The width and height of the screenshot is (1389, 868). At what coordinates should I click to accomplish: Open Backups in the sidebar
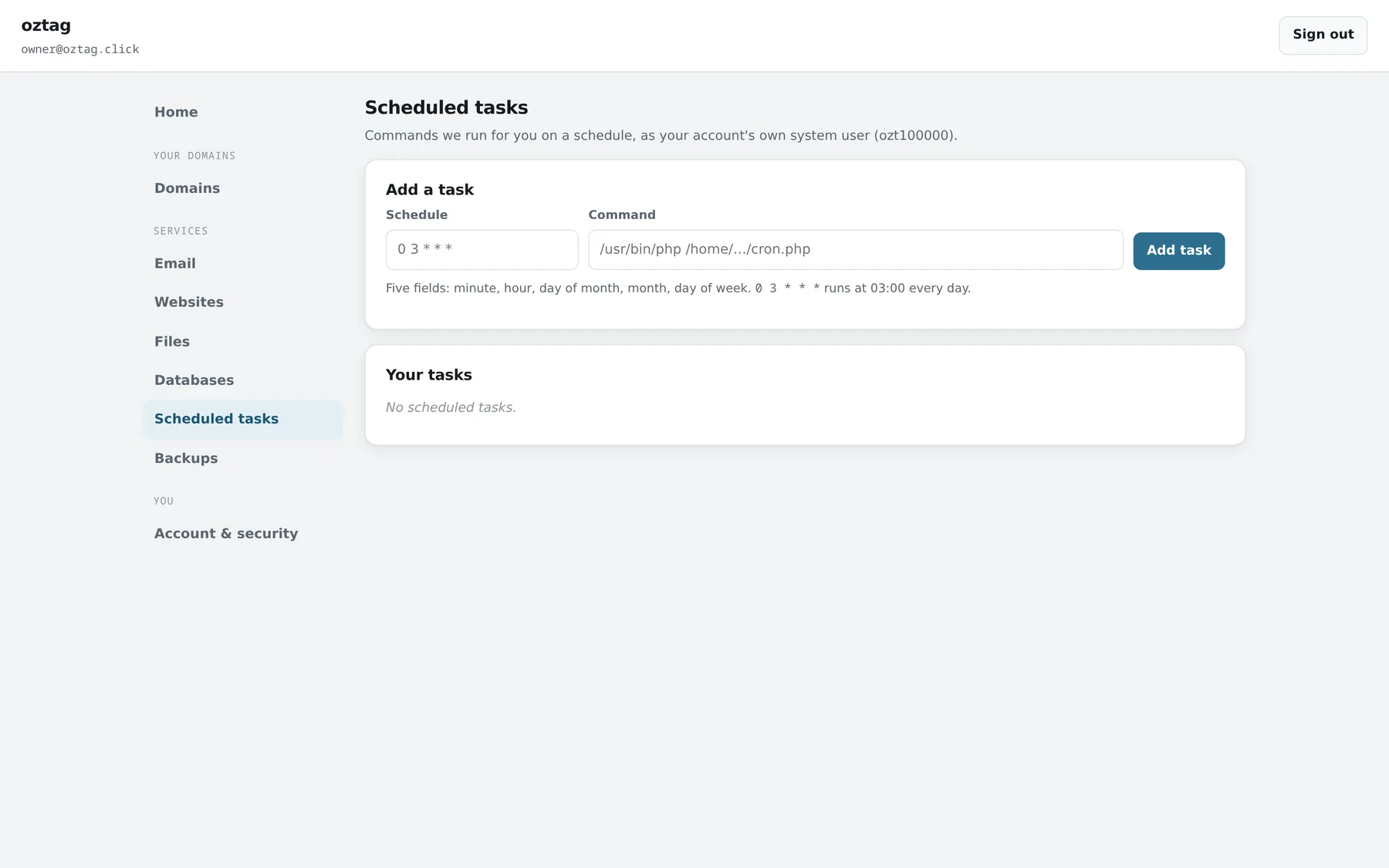(x=242, y=458)
